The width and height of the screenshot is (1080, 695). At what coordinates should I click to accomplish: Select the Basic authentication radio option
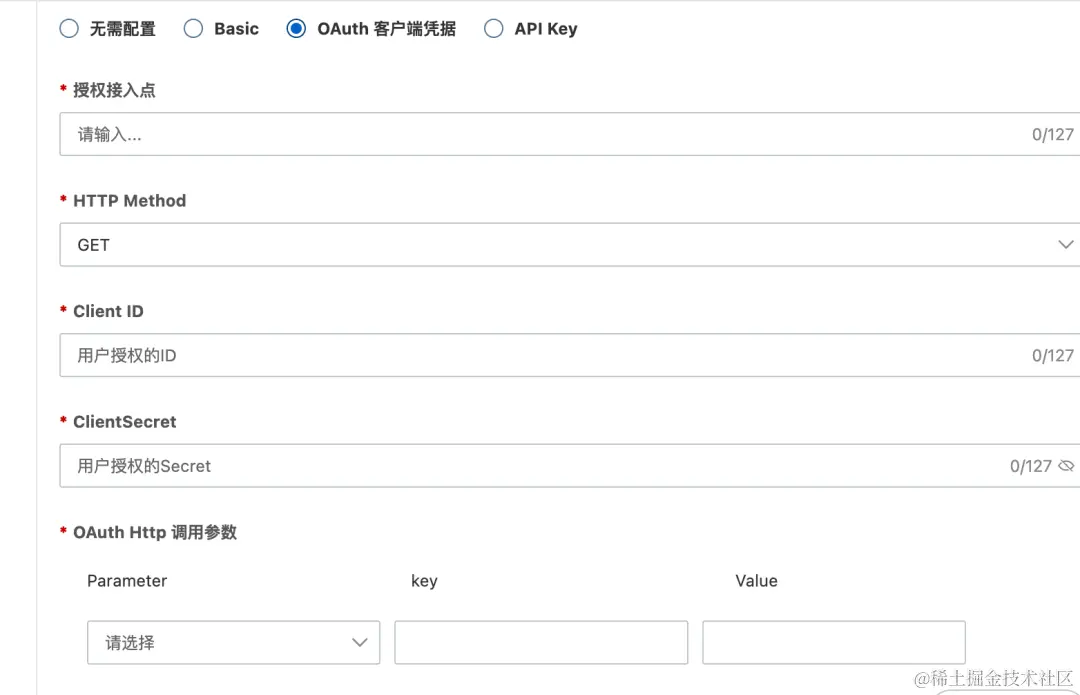[193, 29]
